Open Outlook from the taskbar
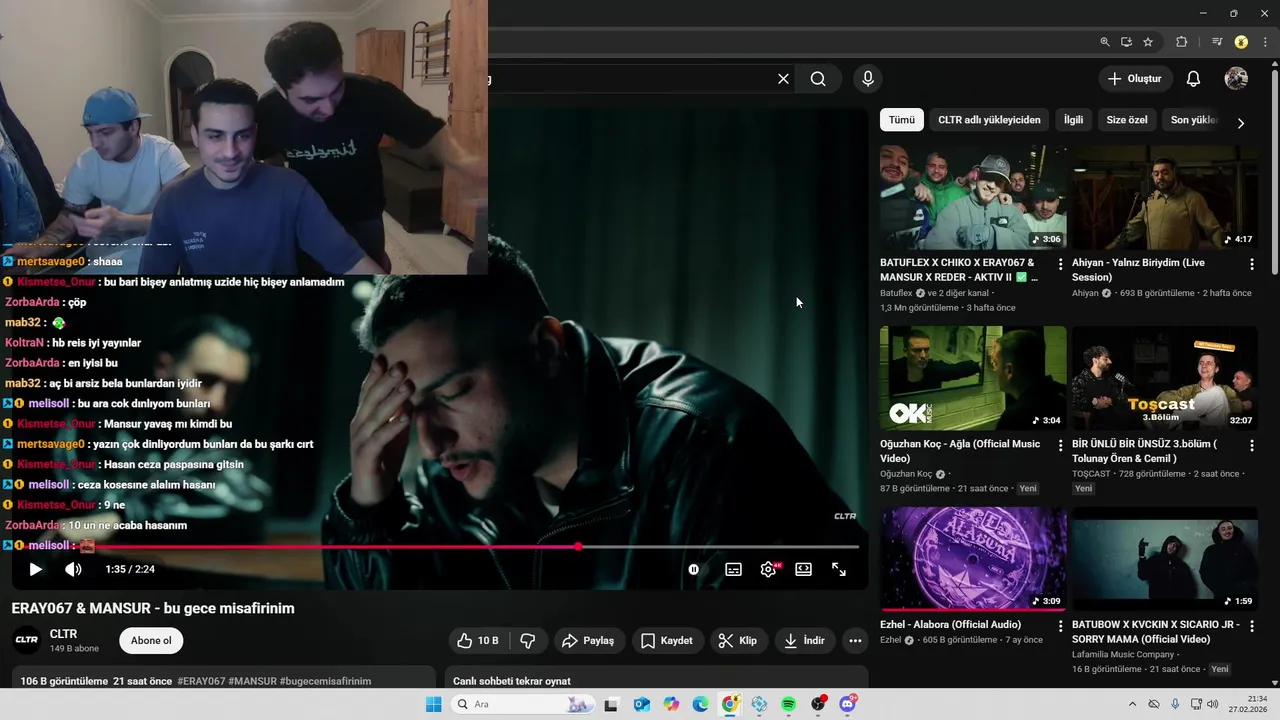The image size is (1280, 720). coord(641,705)
